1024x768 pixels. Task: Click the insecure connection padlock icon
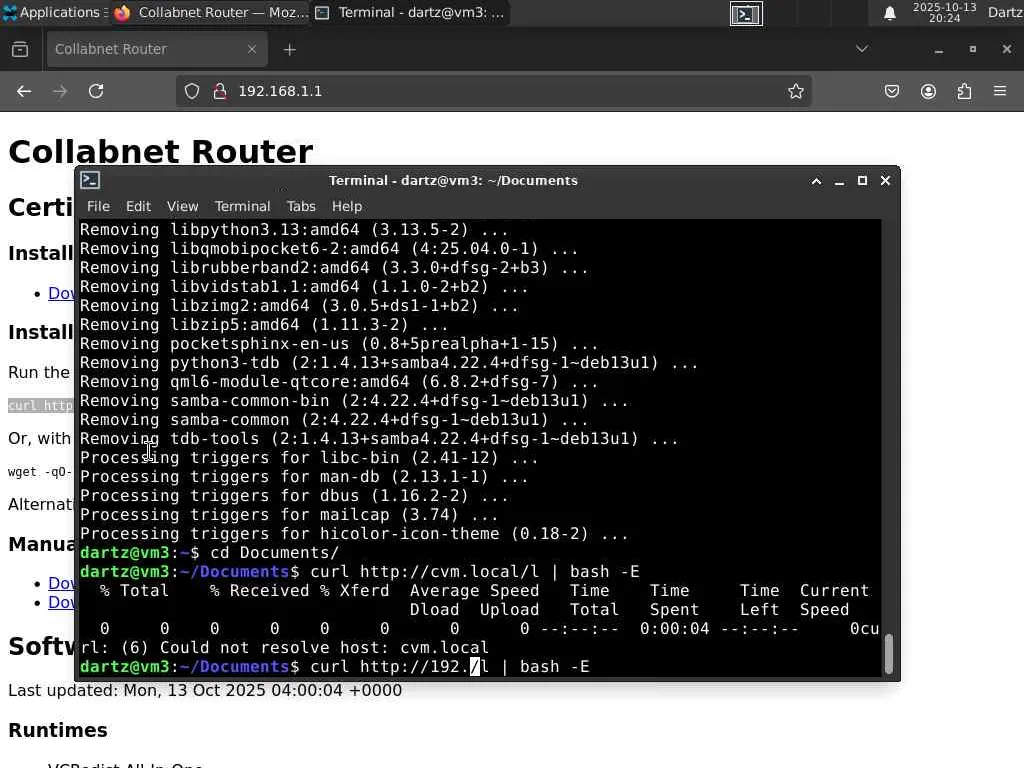click(x=220, y=91)
